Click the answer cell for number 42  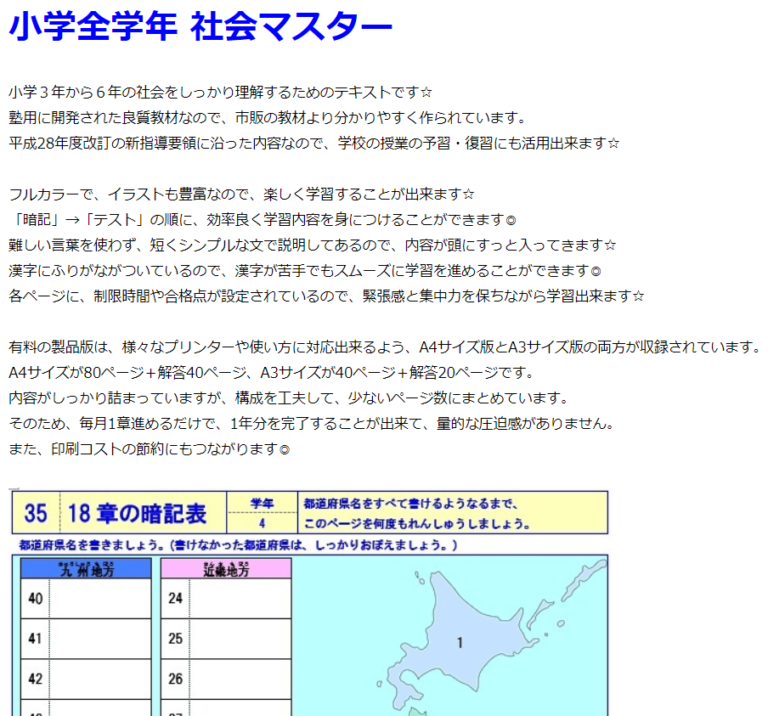click(100, 679)
